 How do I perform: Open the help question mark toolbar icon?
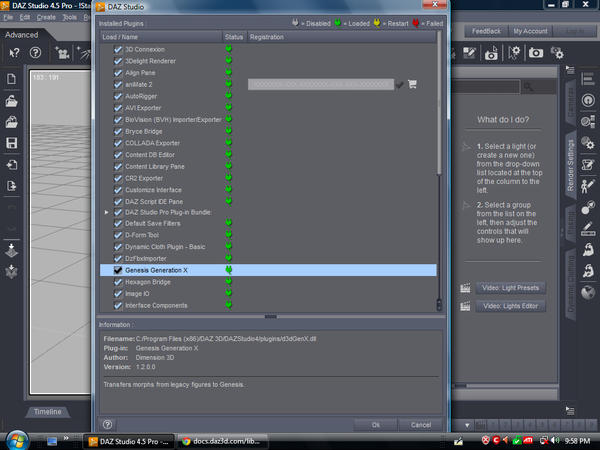click(35, 52)
